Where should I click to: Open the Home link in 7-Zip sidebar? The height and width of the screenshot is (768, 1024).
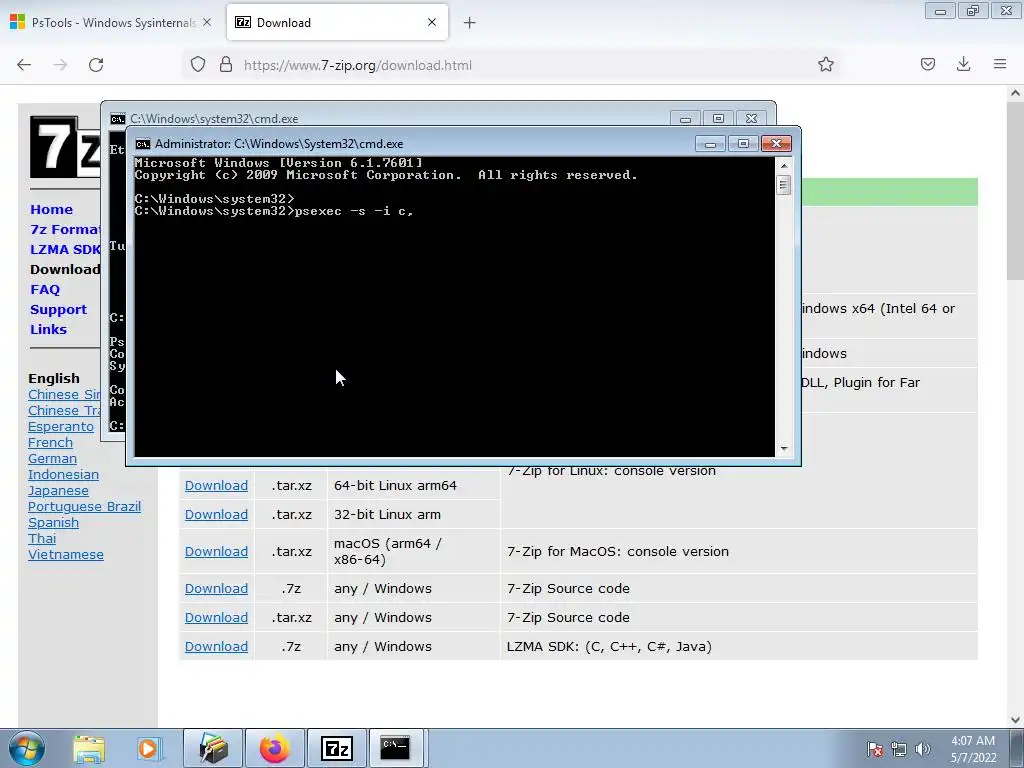pos(52,210)
